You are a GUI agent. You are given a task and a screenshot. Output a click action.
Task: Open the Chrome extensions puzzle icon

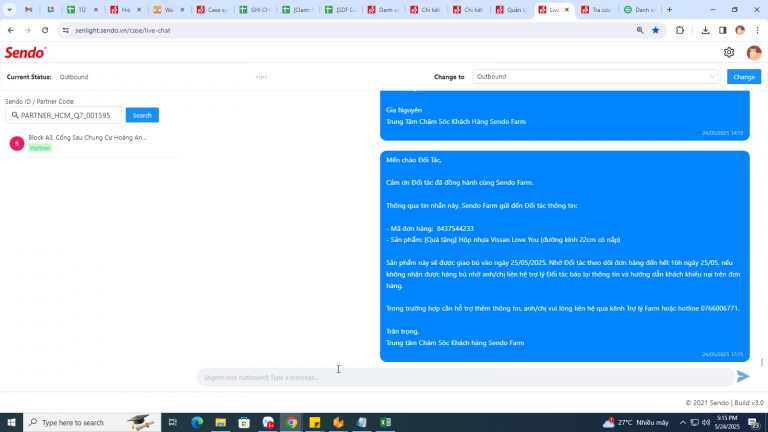coord(680,30)
